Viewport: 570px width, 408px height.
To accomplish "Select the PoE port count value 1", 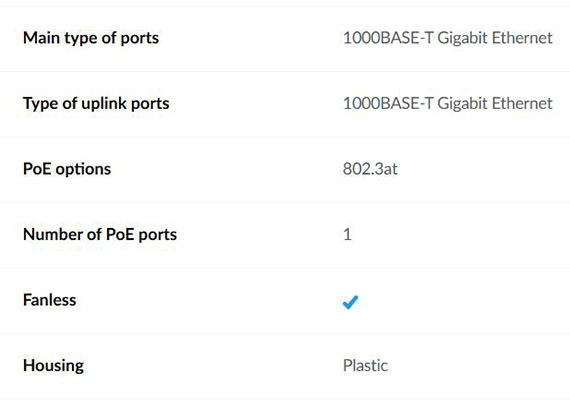I will (347, 235).
